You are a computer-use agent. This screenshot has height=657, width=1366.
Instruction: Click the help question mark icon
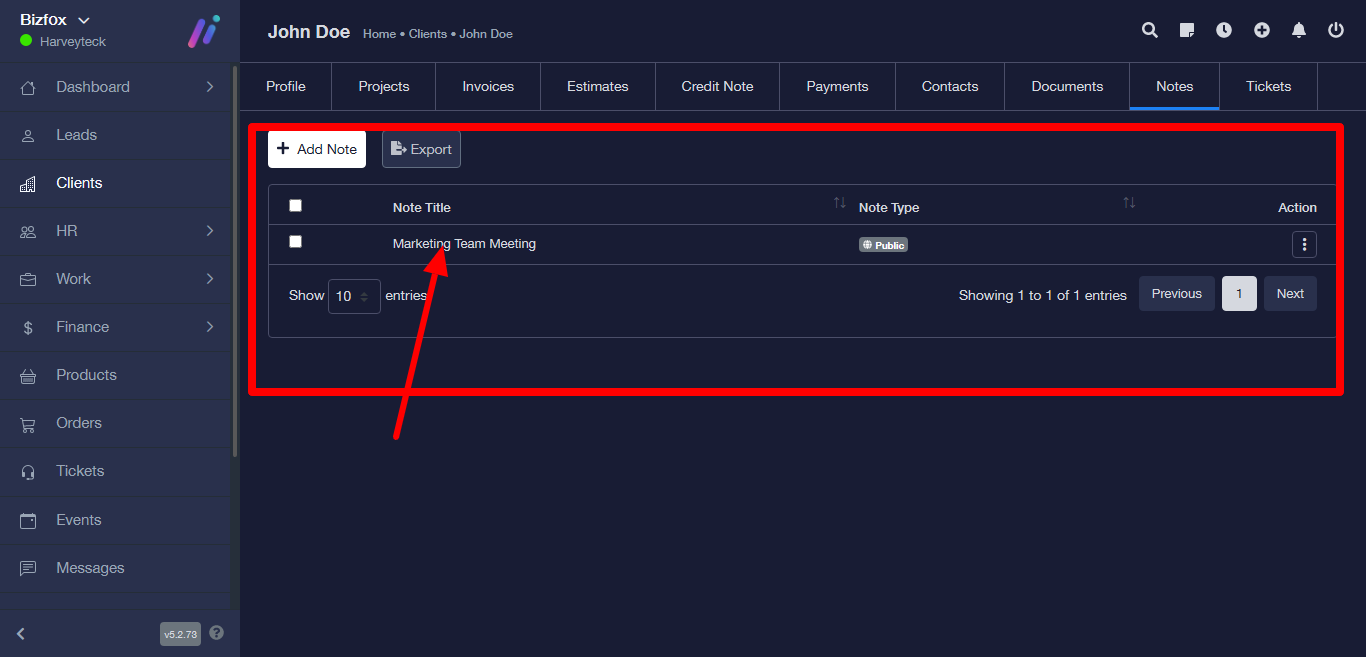click(x=217, y=633)
